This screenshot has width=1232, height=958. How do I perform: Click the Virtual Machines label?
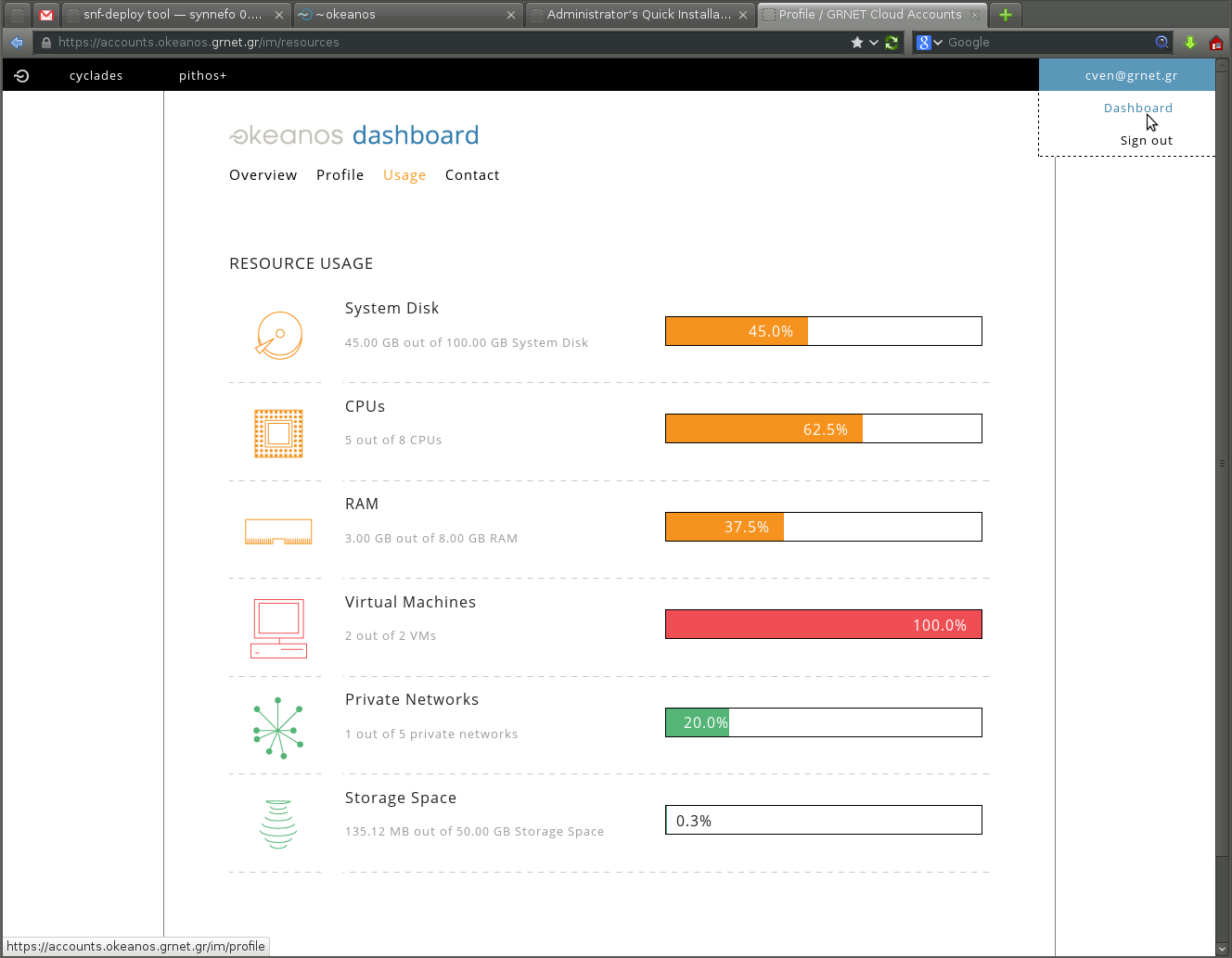[410, 602]
